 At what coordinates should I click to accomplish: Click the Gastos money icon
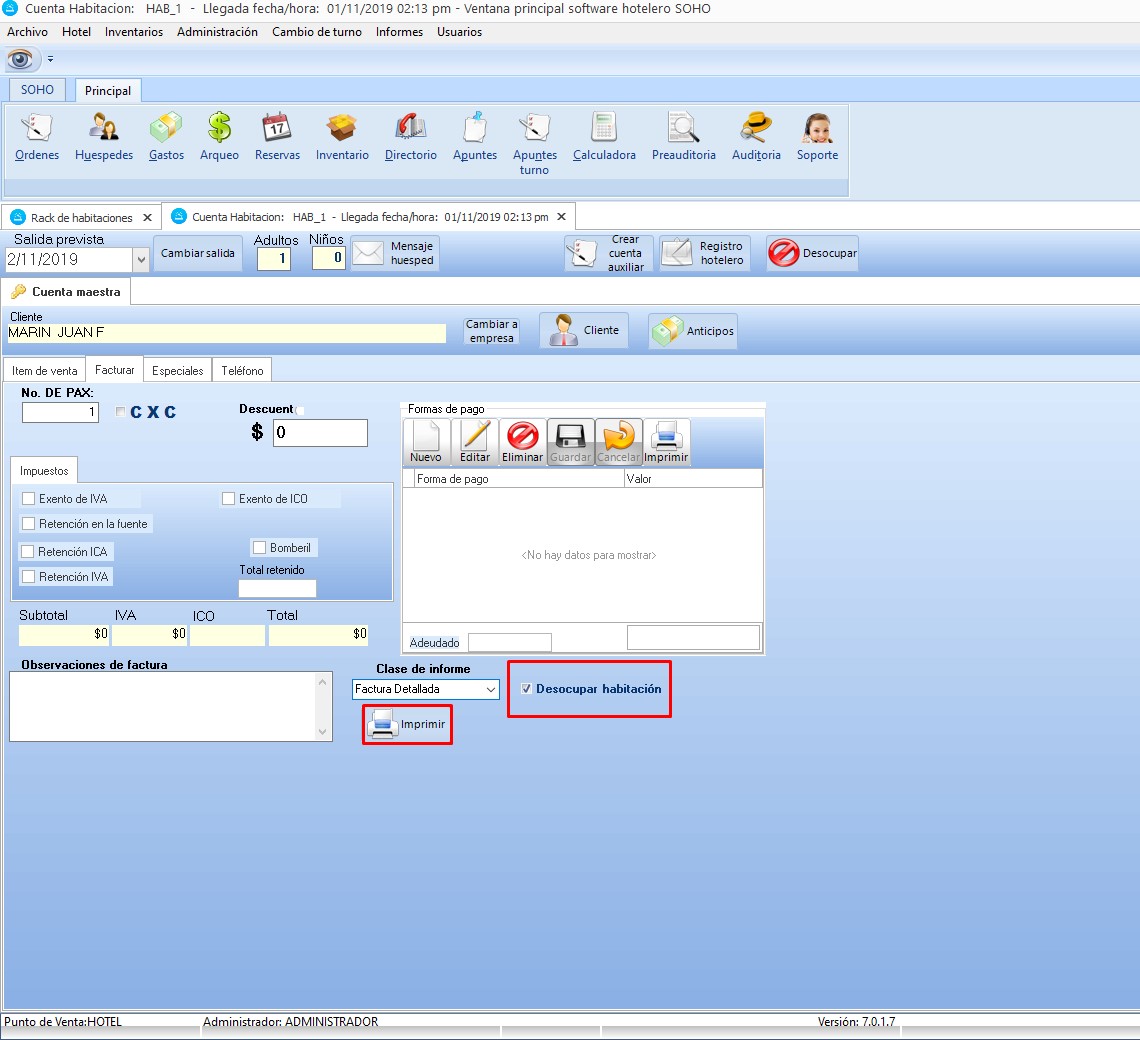(166, 137)
